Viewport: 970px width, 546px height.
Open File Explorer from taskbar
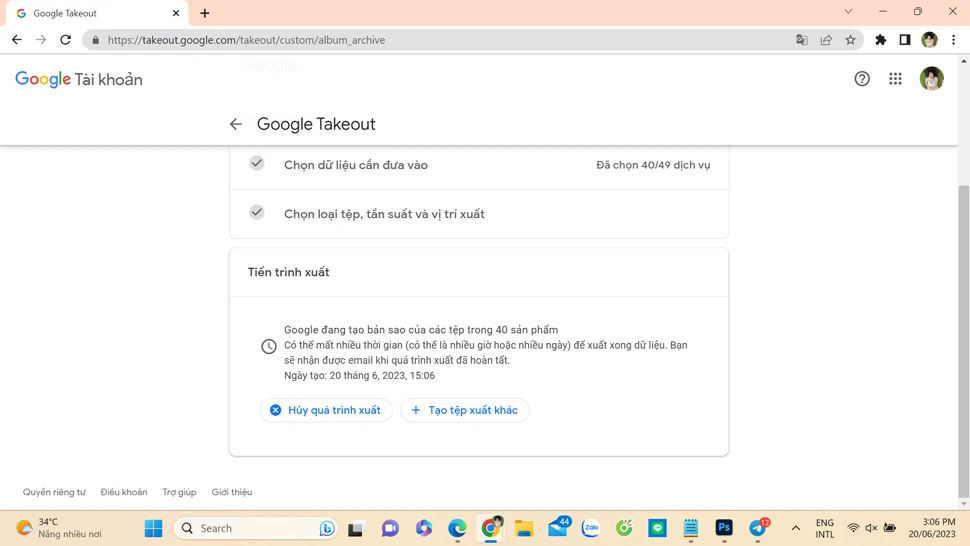pyautogui.click(x=524, y=528)
